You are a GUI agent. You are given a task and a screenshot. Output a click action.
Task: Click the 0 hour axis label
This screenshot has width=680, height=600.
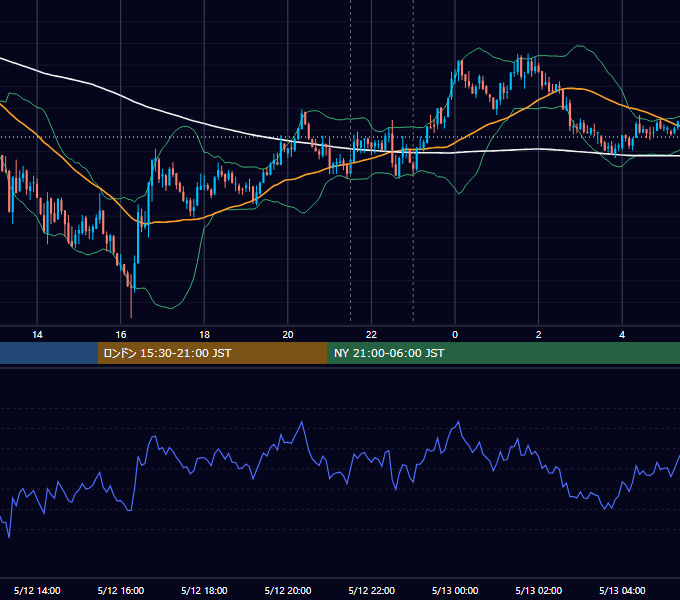[x=455, y=335]
